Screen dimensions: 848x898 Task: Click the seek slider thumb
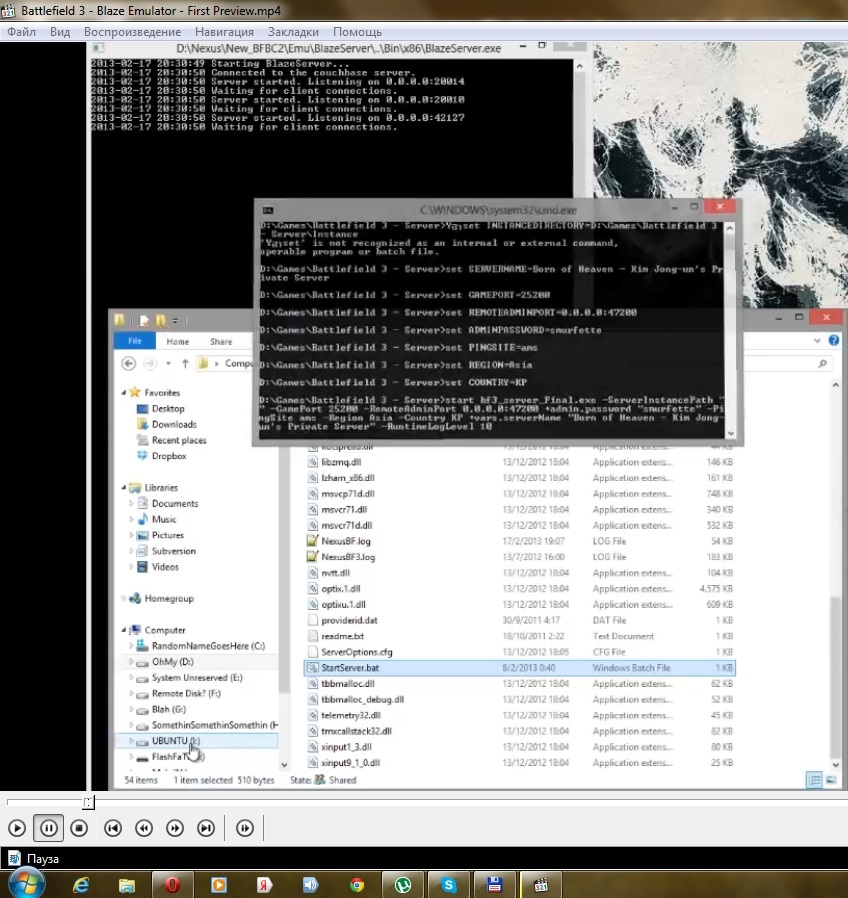coord(88,802)
